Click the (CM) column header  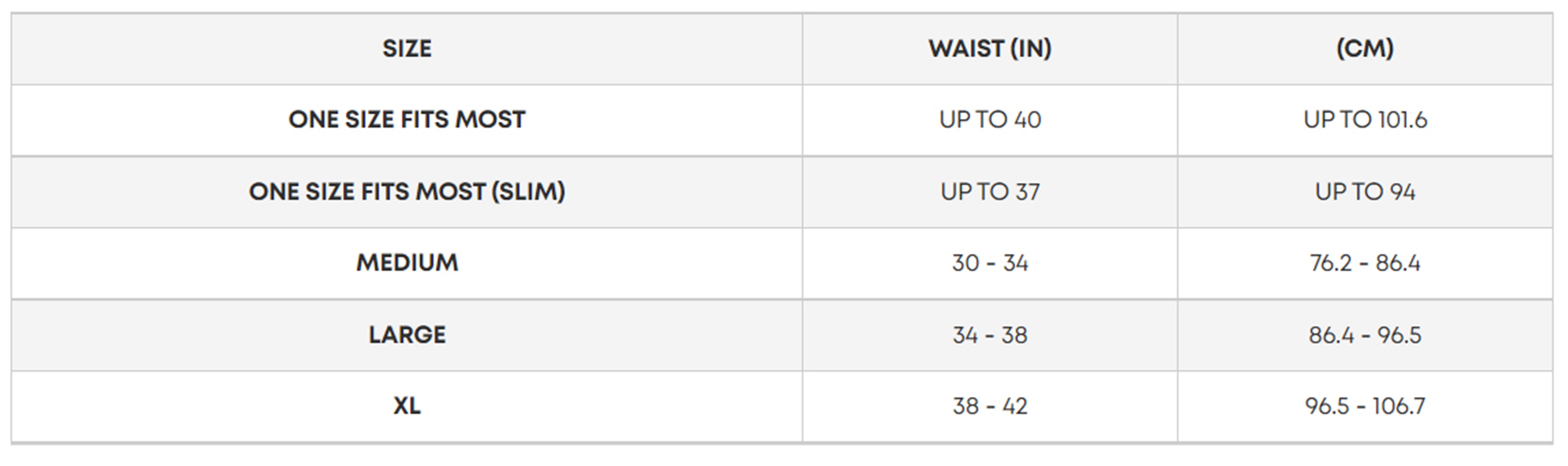pyautogui.click(x=1365, y=49)
